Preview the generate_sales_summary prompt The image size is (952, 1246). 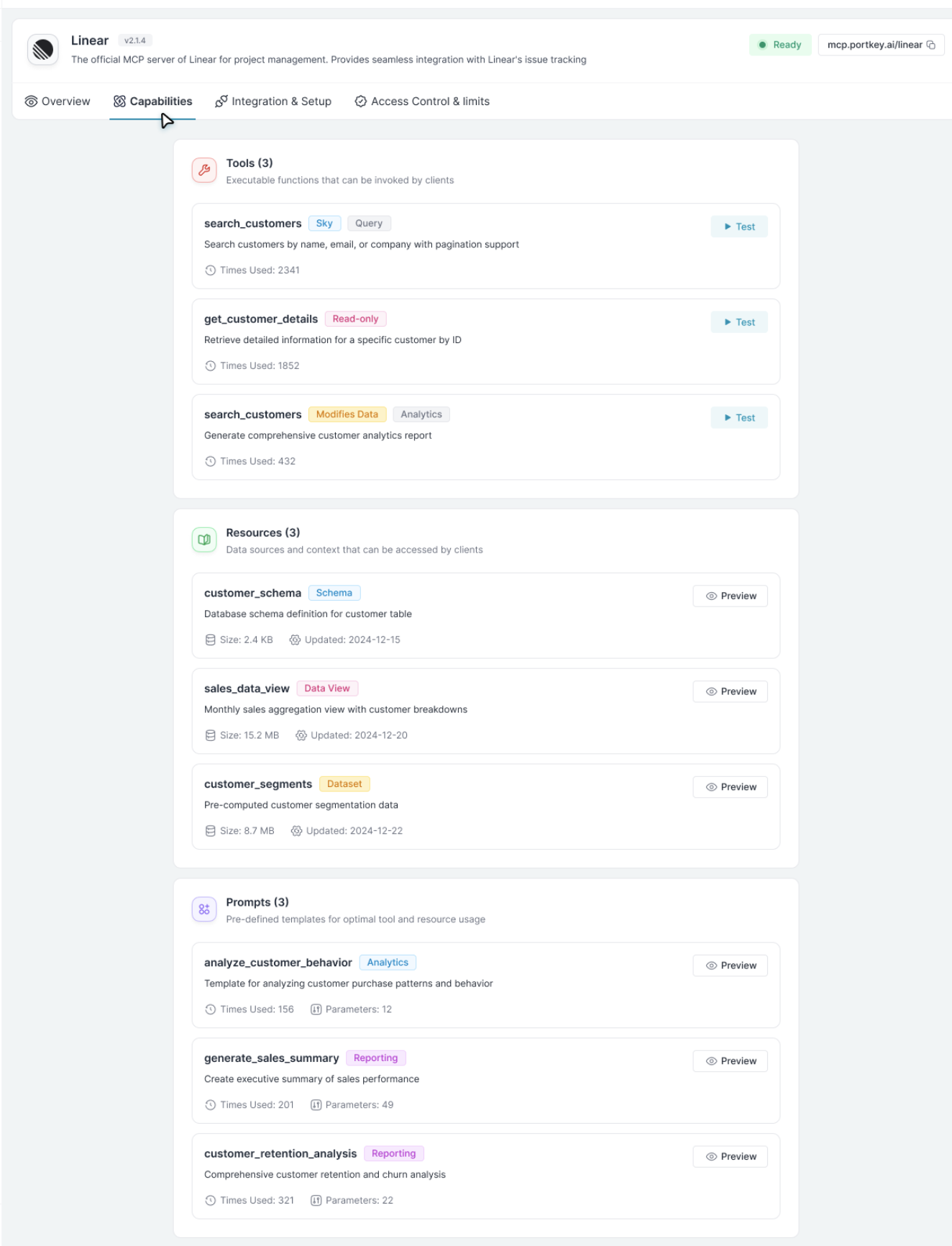point(730,1060)
